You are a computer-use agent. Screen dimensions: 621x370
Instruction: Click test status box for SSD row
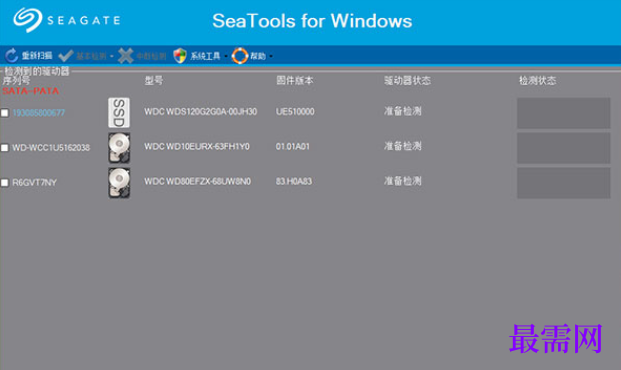tap(564, 113)
